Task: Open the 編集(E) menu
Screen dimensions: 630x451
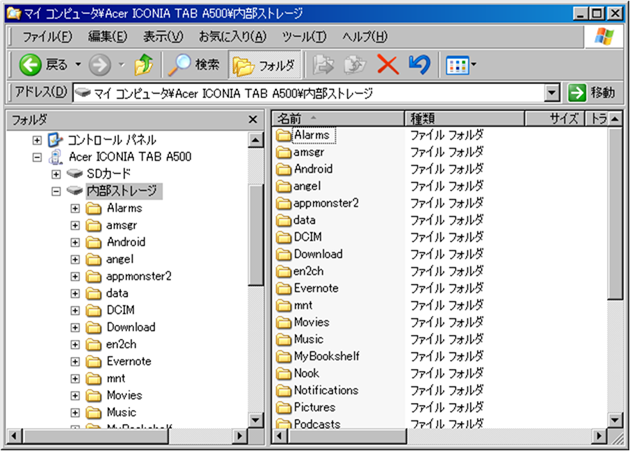Action: pyautogui.click(x=108, y=37)
